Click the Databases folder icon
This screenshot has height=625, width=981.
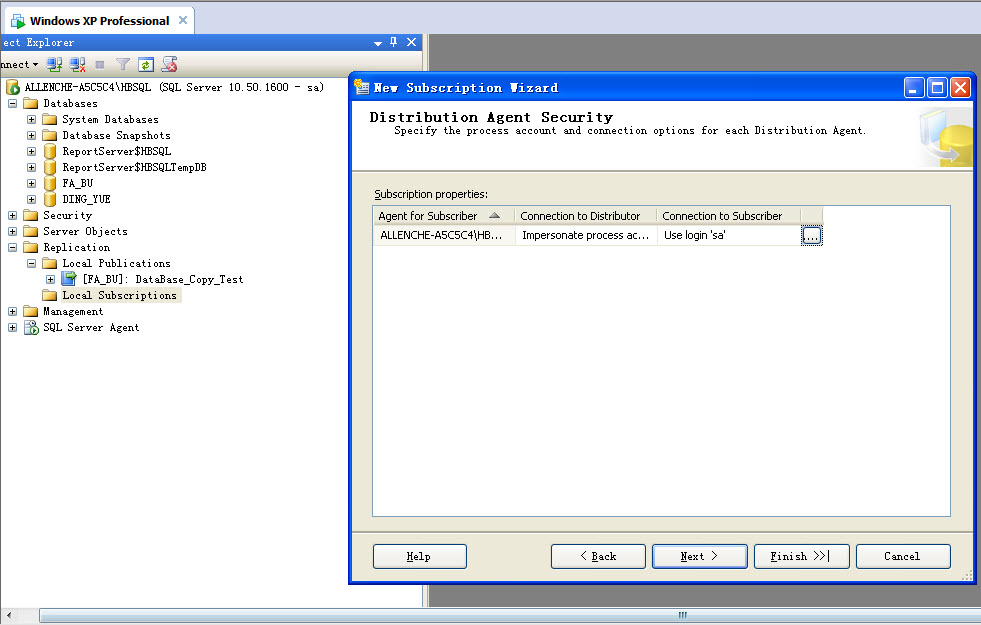tap(31, 103)
